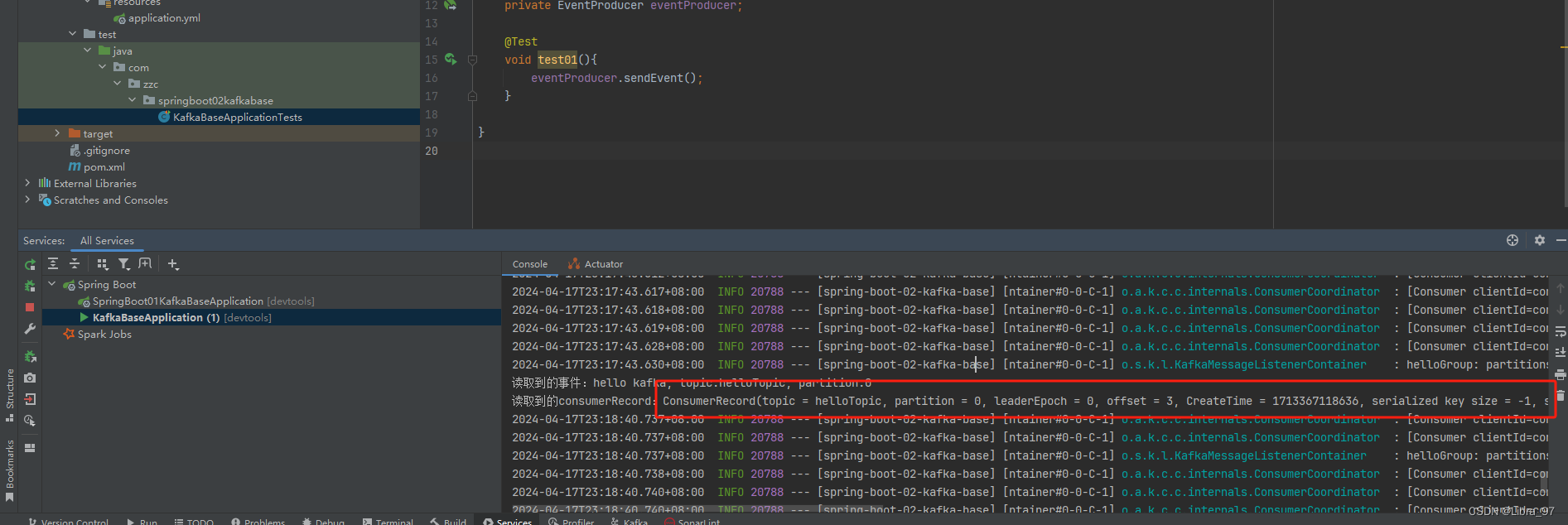Switch to Console tab
1568x525 pixels.
pyautogui.click(x=530, y=264)
